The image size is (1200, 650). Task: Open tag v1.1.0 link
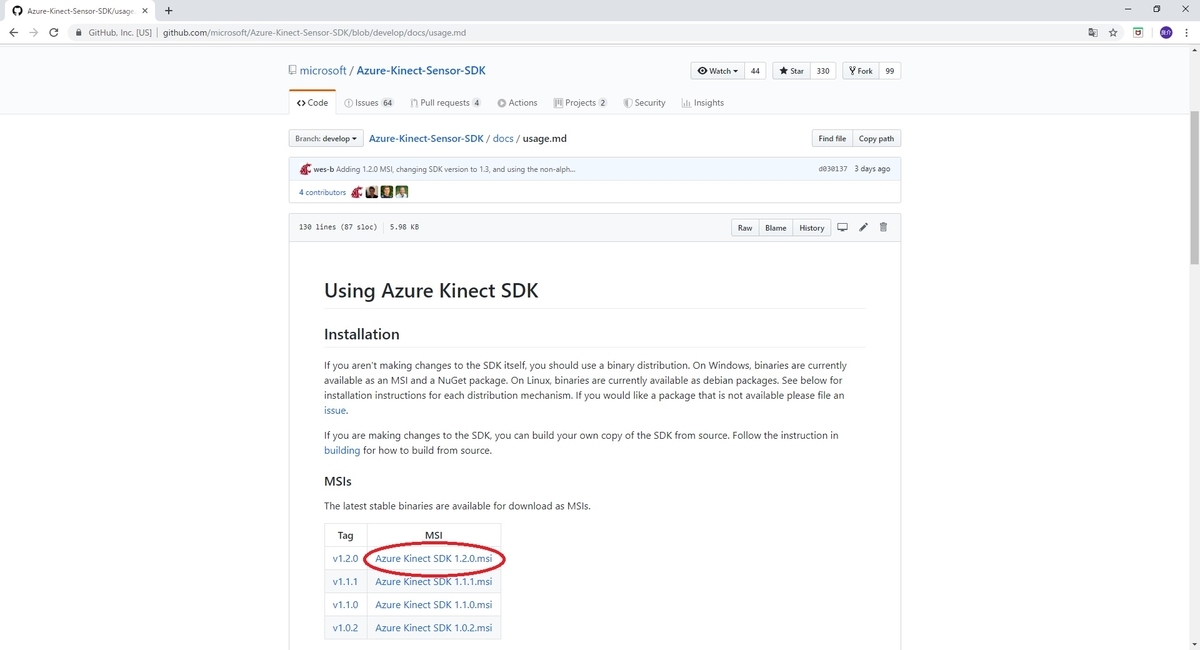(x=345, y=604)
